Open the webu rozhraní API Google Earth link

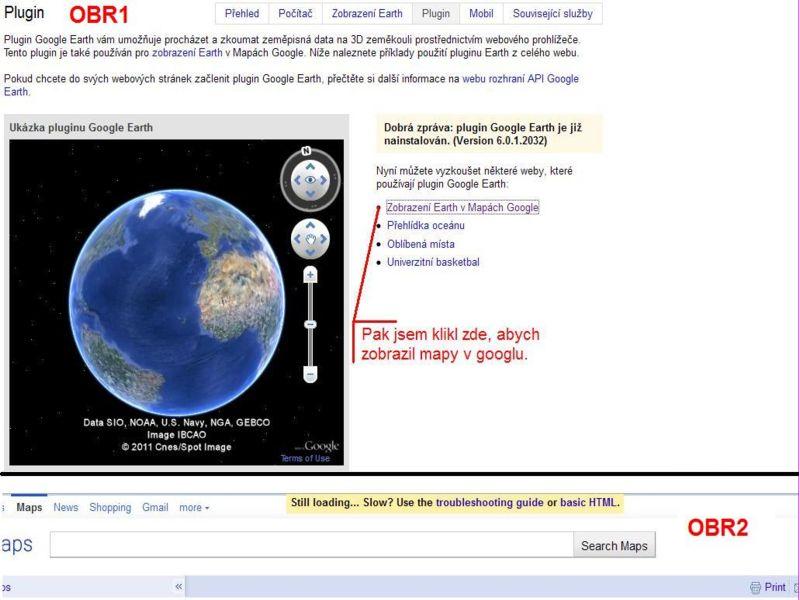[x=520, y=79]
